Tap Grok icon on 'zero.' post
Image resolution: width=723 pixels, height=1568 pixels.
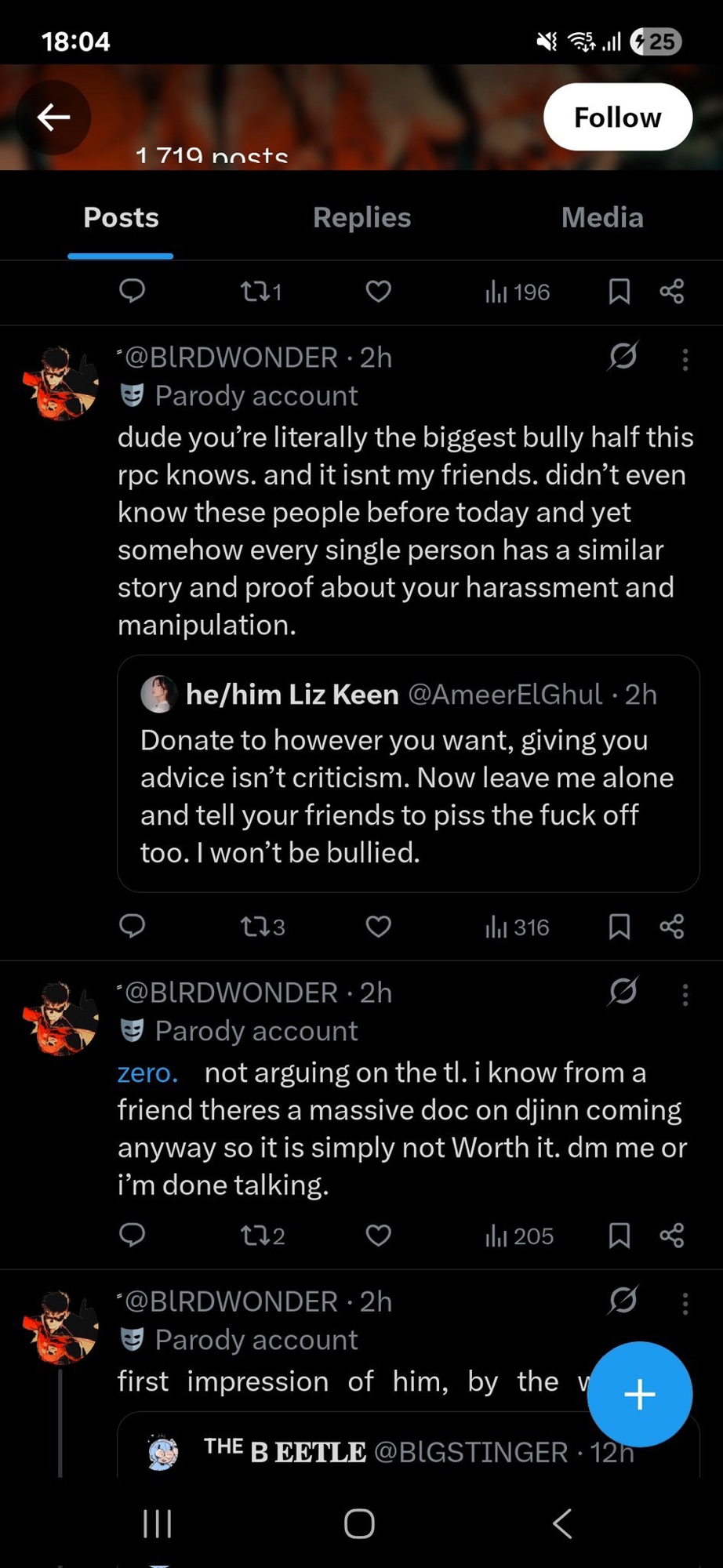point(623,991)
